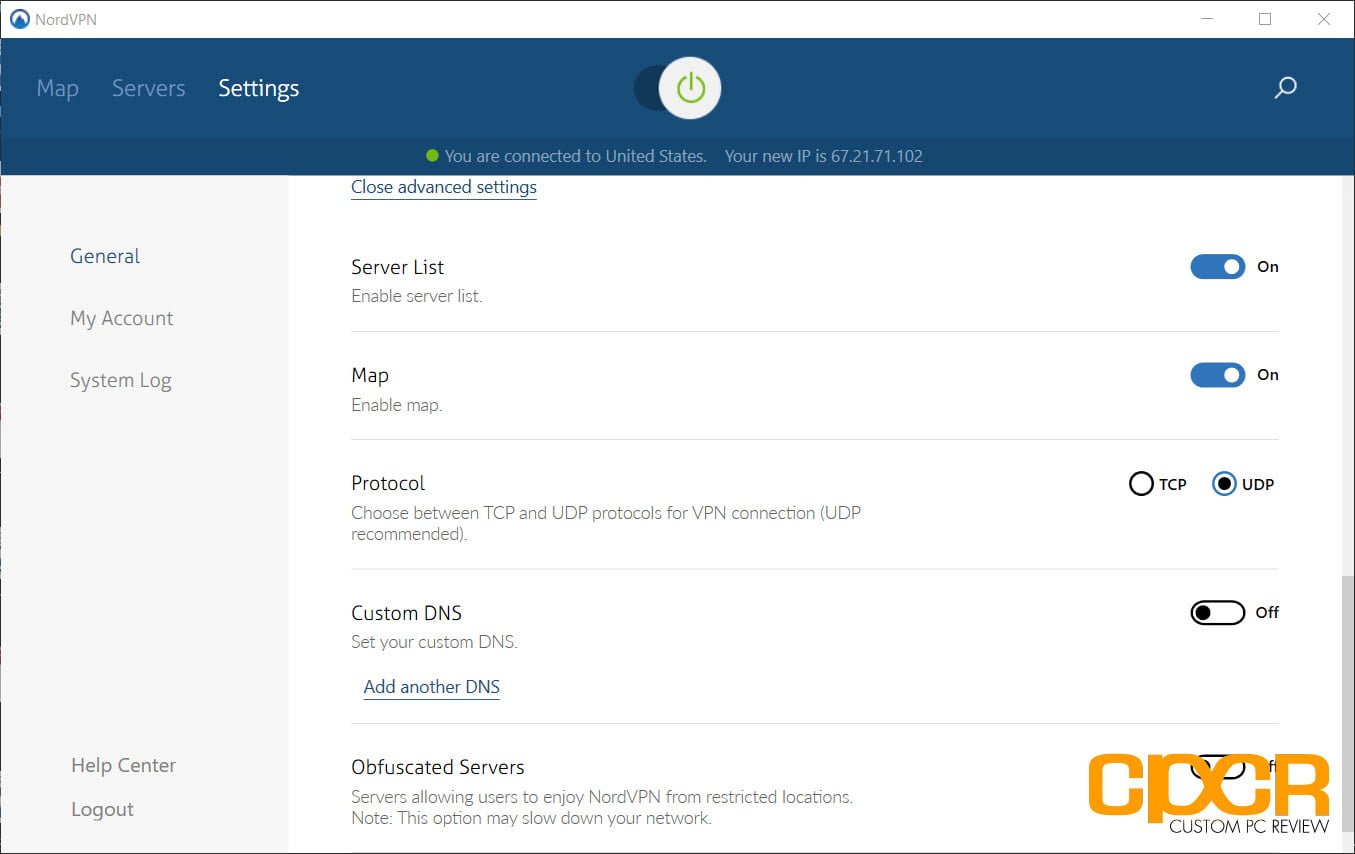Click the Protocol setting heading
This screenshot has height=854, width=1355.
[388, 483]
